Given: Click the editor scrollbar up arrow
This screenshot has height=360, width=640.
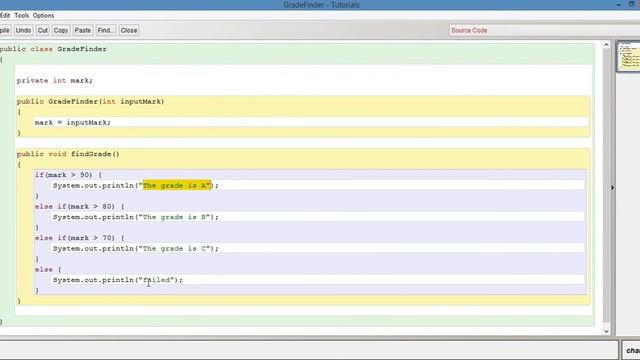Looking at the screenshot, I should (x=606, y=44).
